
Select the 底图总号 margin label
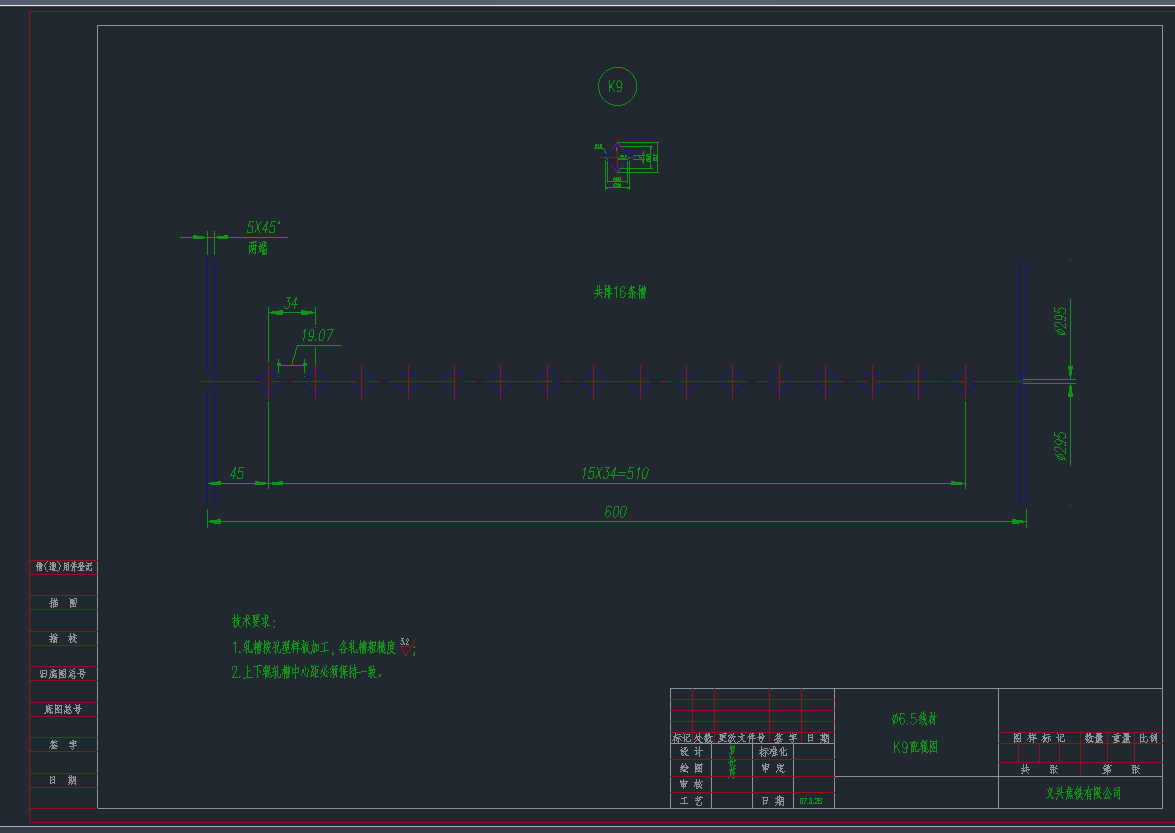64,709
